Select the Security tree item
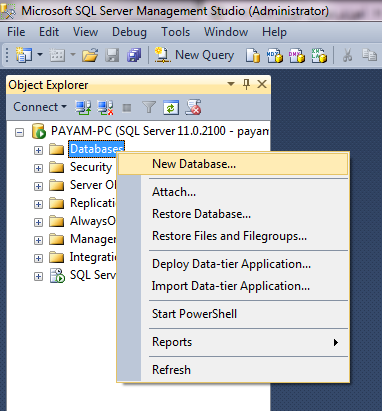 click(91, 167)
